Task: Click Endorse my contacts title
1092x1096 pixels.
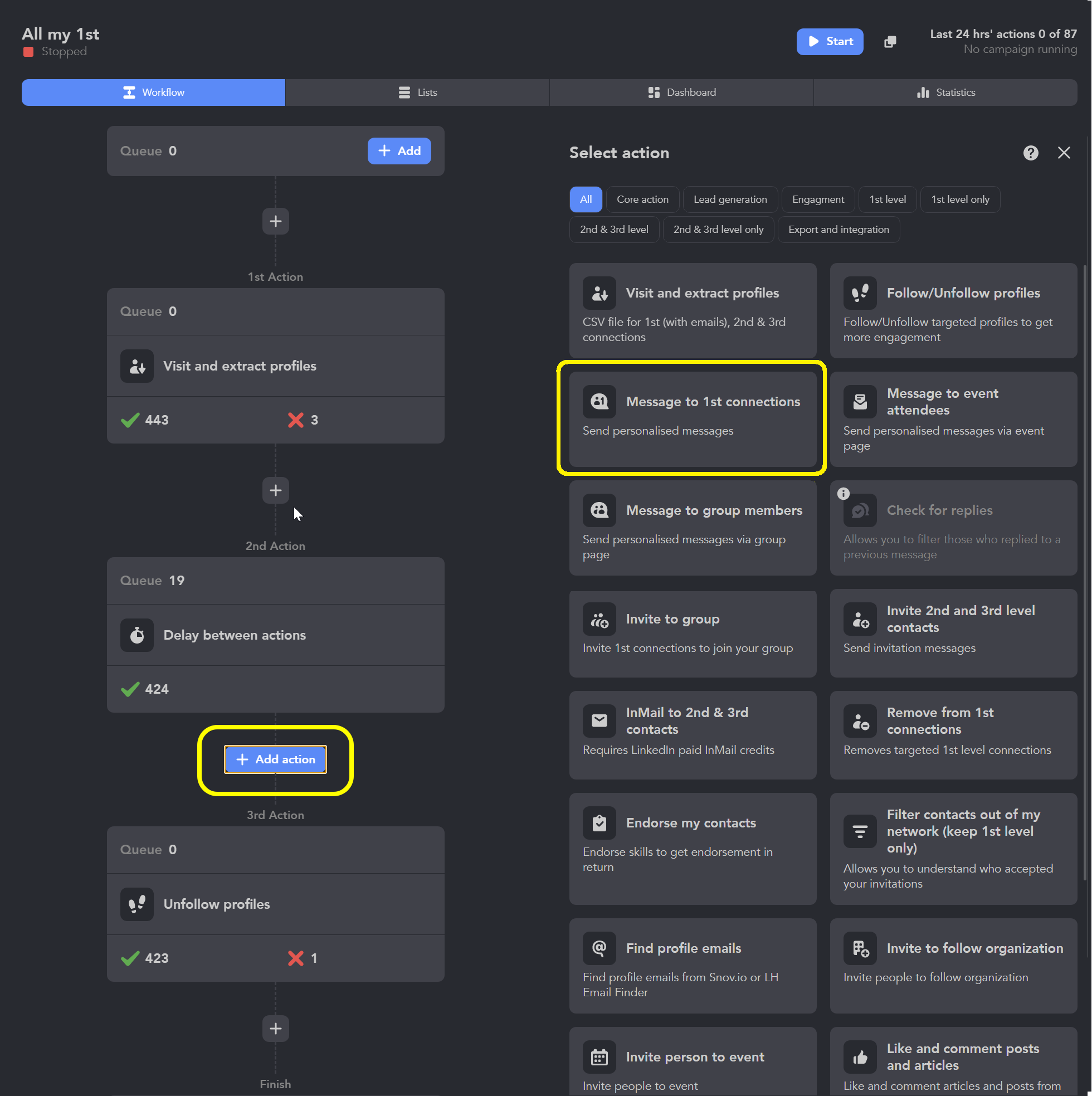Action: [691, 823]
